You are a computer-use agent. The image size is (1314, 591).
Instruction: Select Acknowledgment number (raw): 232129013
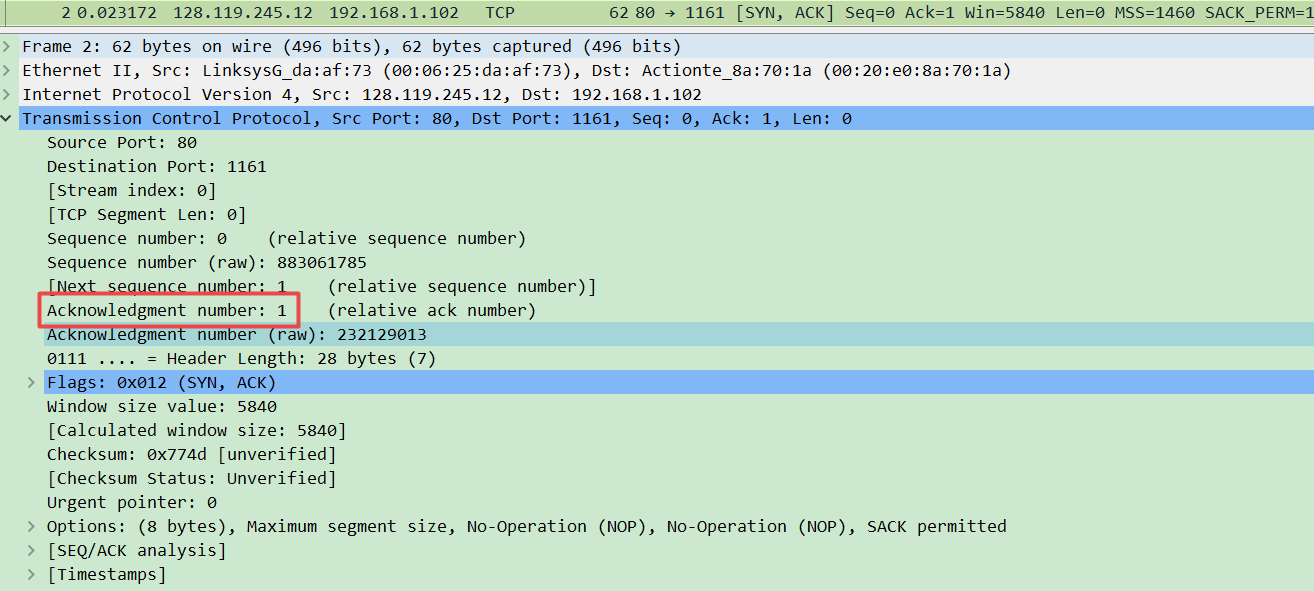pyautogui.click(x=237, y=335)
